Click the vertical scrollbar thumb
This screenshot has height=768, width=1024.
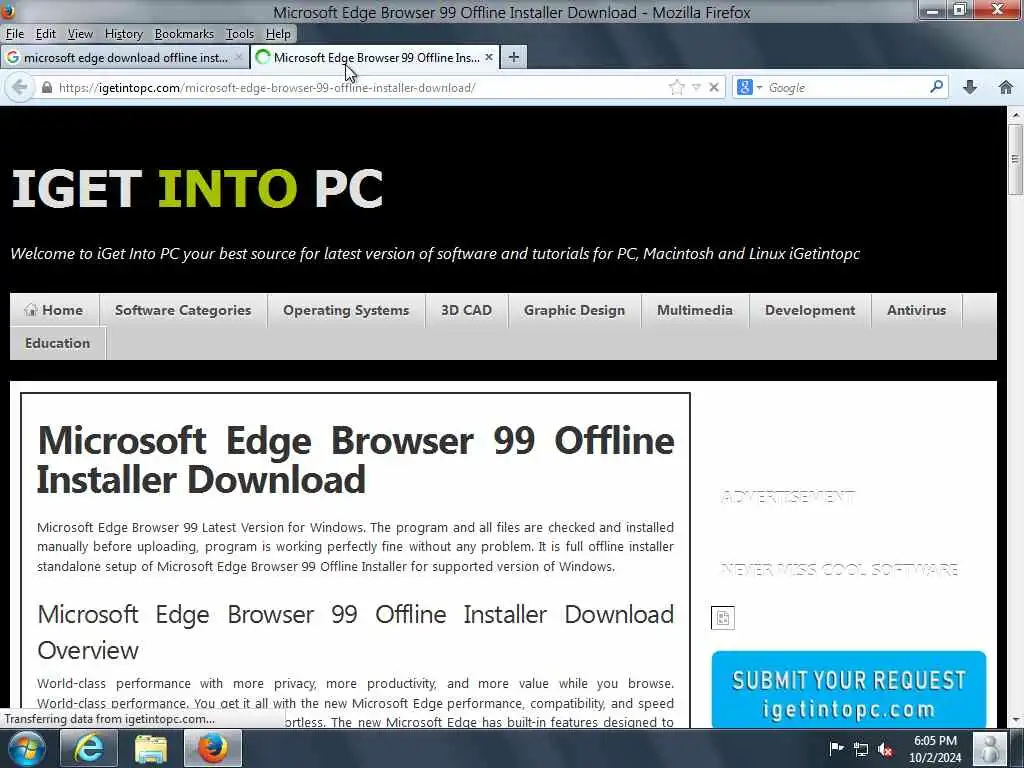point(1015,159)
